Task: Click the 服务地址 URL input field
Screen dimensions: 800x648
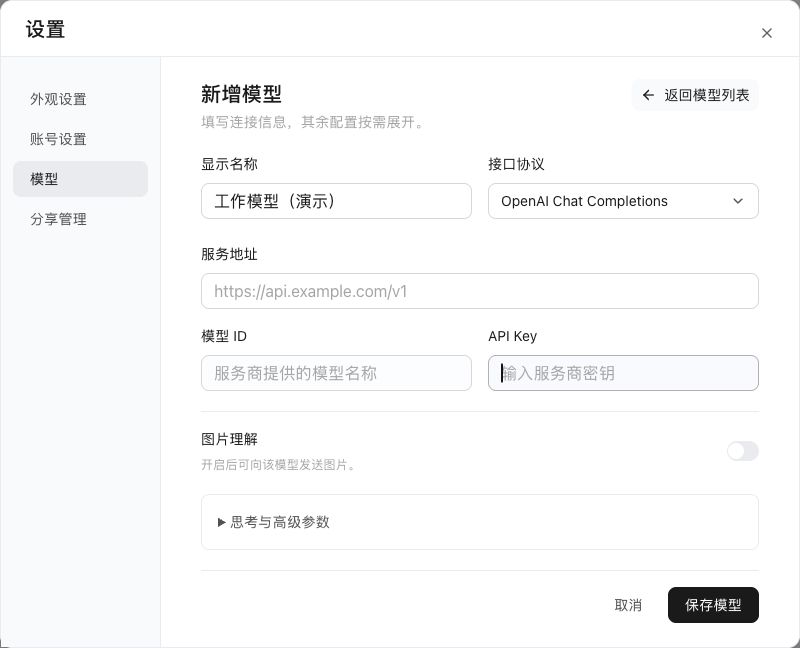Action: pos(480,291)
